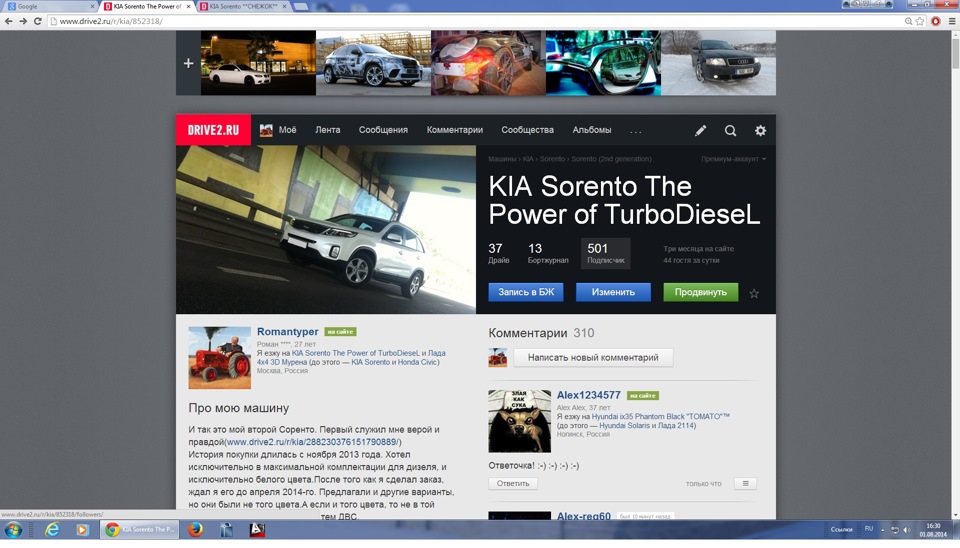Open Romantyper profile link
The height and width of the screenshot is (548, 960).
point(287,331)
